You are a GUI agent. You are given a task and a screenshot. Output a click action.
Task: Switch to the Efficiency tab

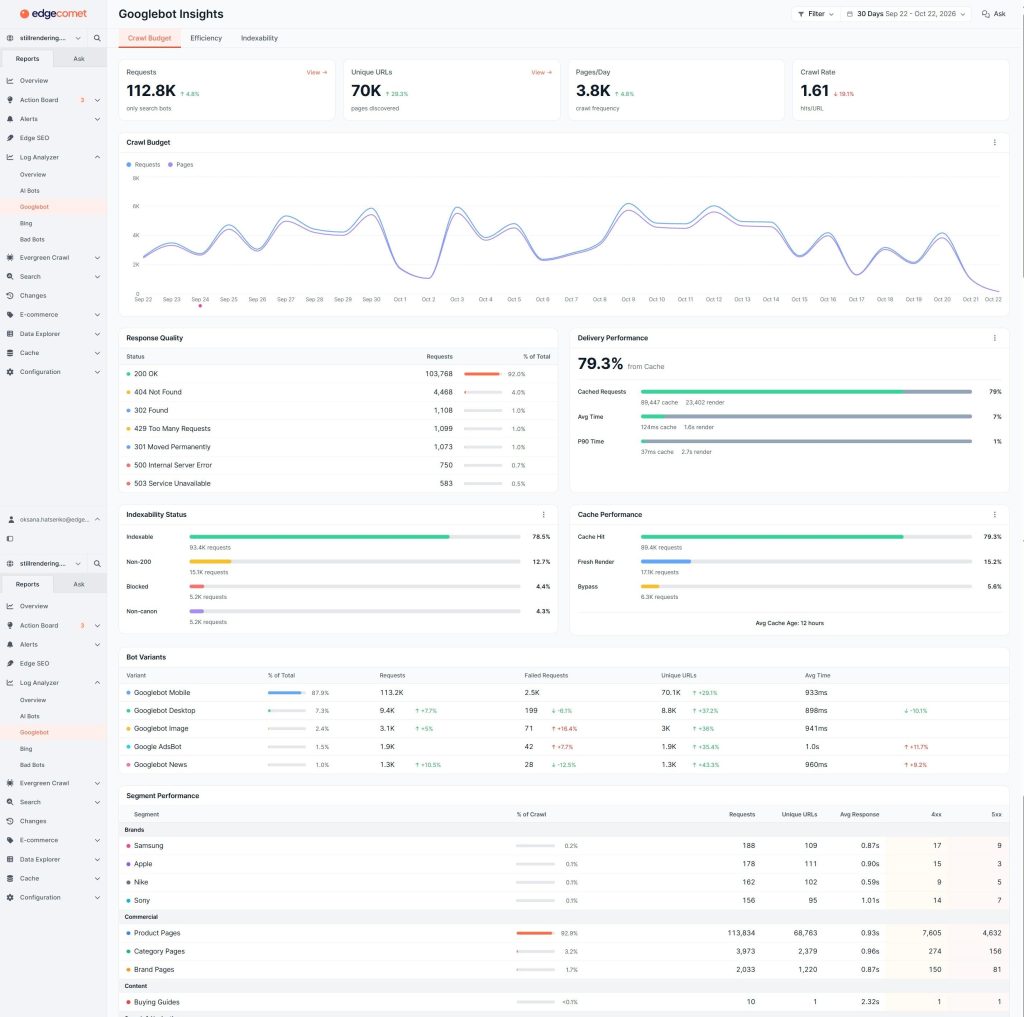pyautogui.click(x=206, y=39)
